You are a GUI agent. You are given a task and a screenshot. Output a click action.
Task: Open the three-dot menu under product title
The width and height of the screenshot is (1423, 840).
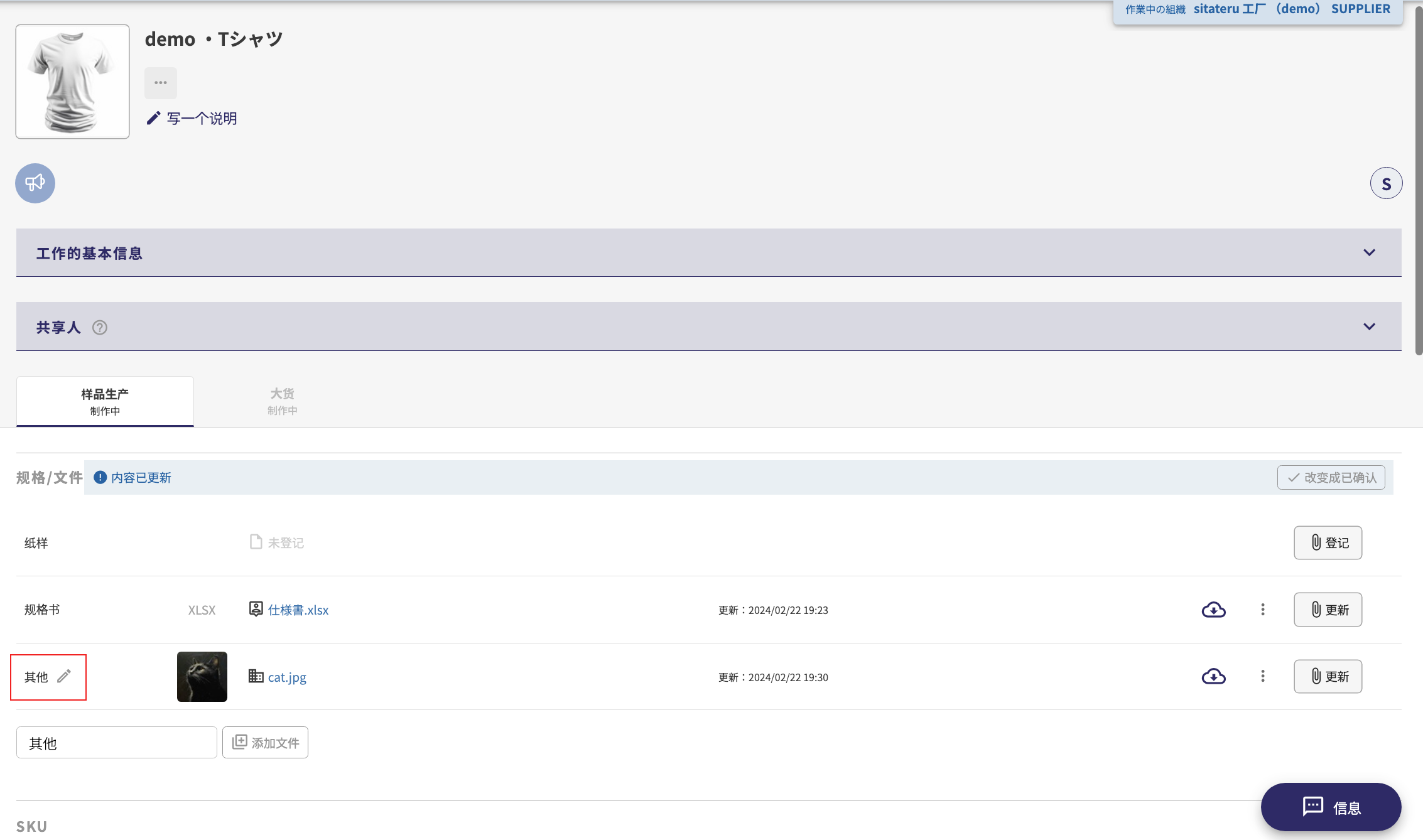pos(161,83)
